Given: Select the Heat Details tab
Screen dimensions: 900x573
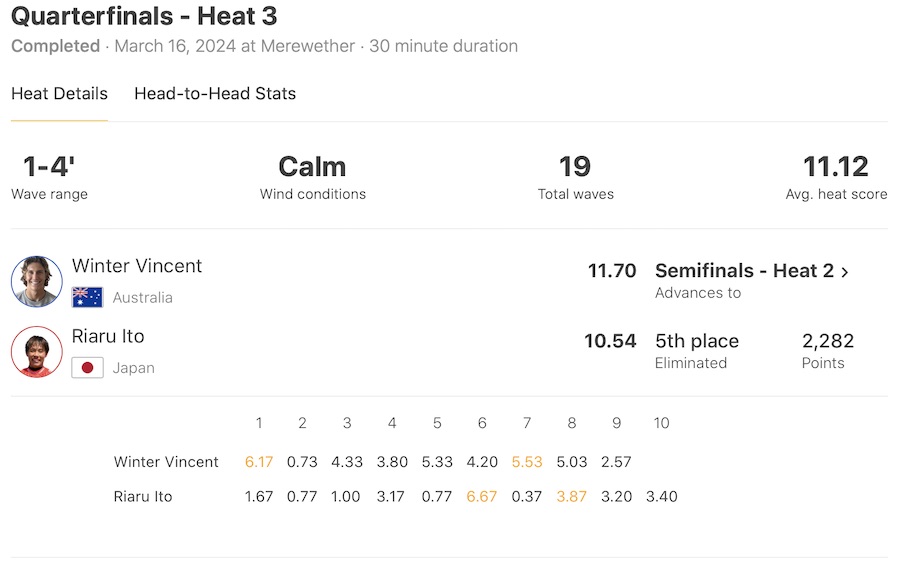Looking at the screenshot, I should (59, 94).
